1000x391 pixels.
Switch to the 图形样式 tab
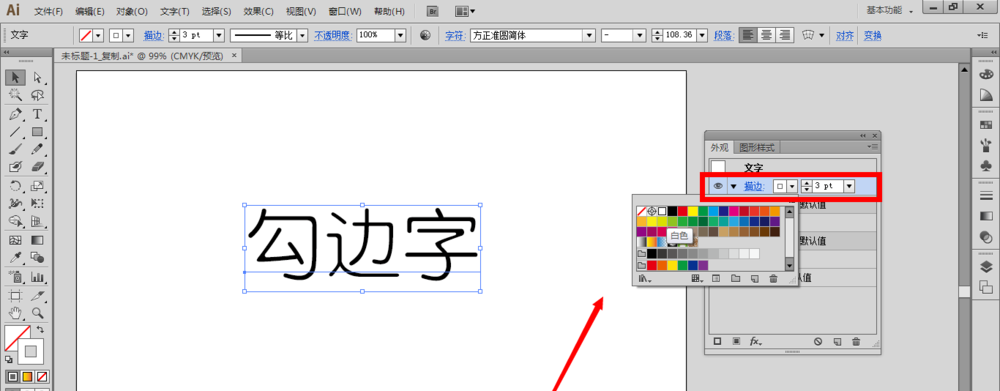tap(757, 147)
